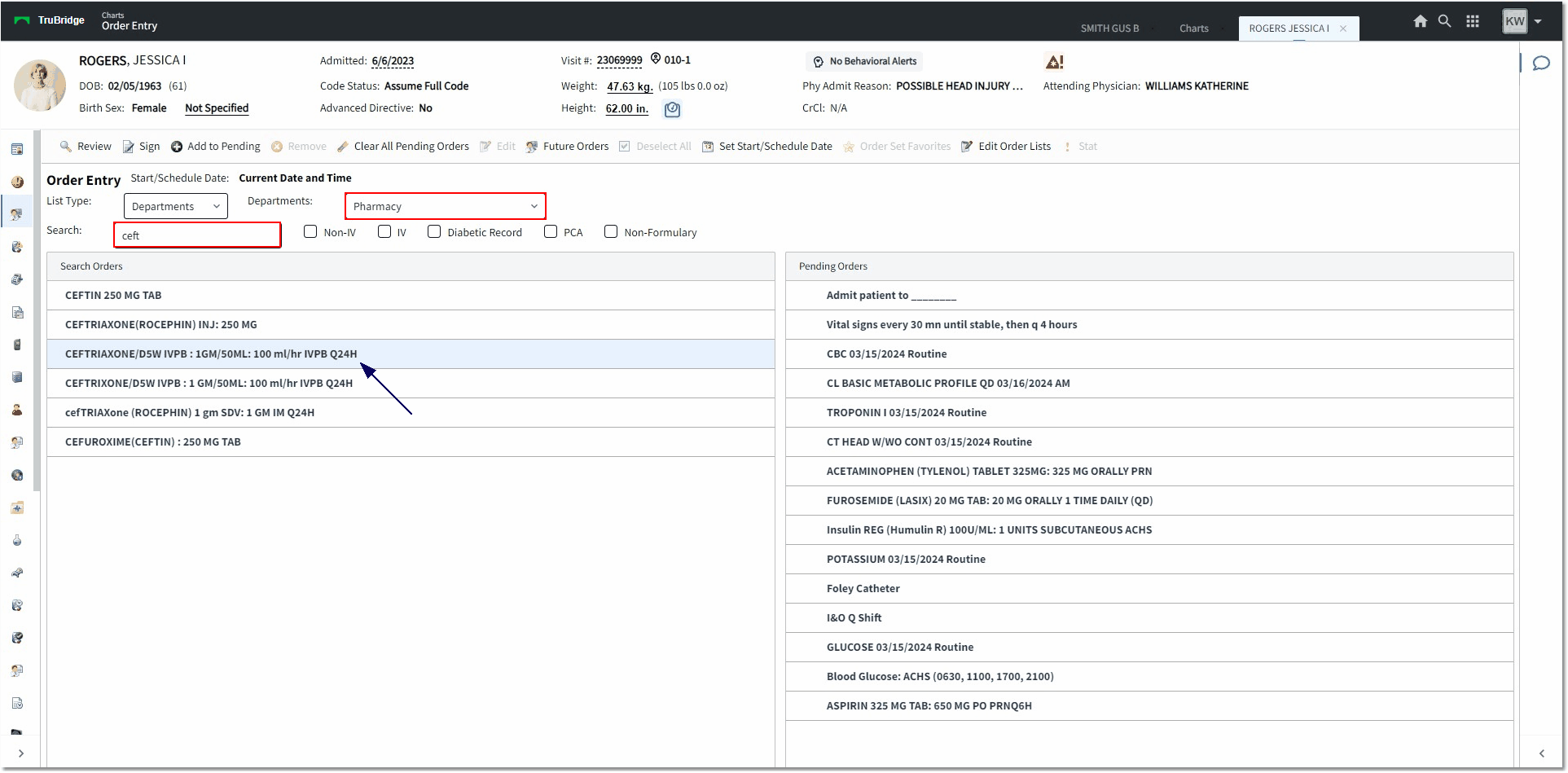Select CEFTRIXONE/D5W IVPB order row
The height and width of the screenshot is (773, 1568).
(411, 384)
